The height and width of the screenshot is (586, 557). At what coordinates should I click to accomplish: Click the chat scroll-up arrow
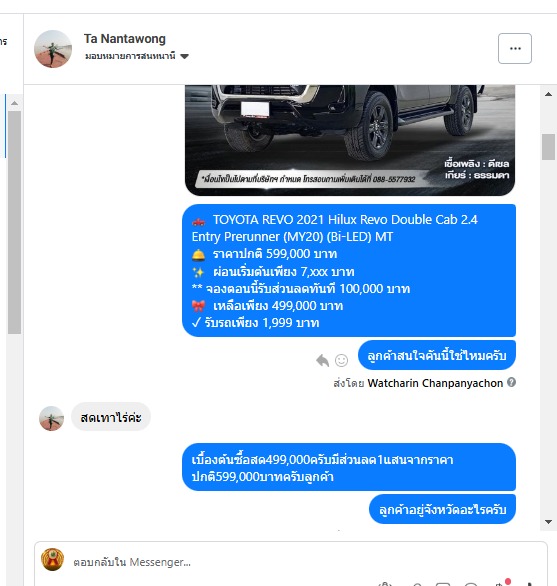pos(548,94)
